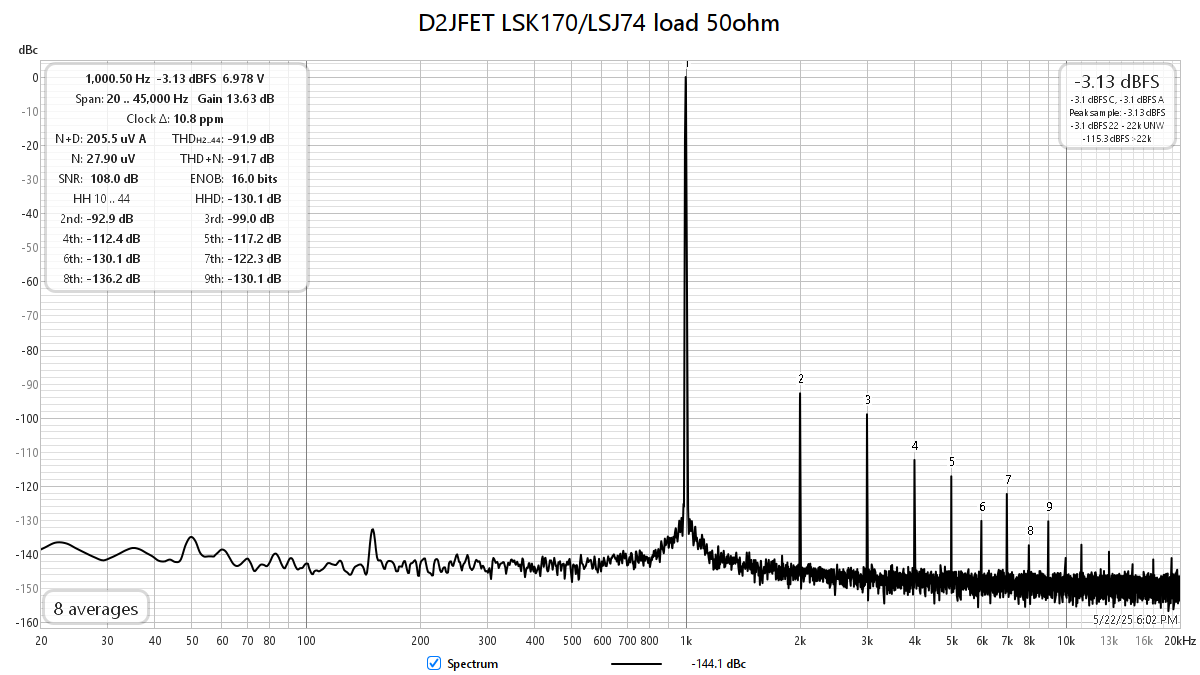The width and height of the screenshot is (1200, 675).
Task: Click the N+D: 205.5 uV A value
Action: tap(101, 139)
